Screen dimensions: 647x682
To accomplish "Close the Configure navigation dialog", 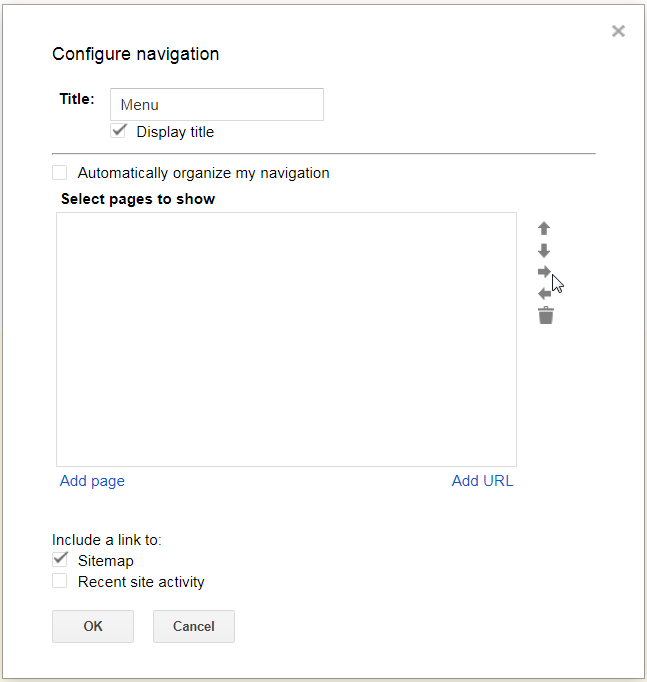I will coord(618,31).
